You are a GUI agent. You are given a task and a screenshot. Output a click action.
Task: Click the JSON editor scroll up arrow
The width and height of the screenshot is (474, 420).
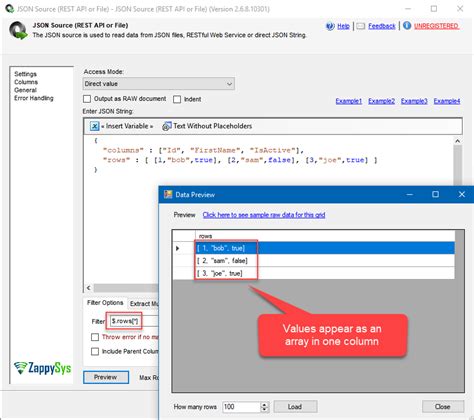[x=458, y=141]
